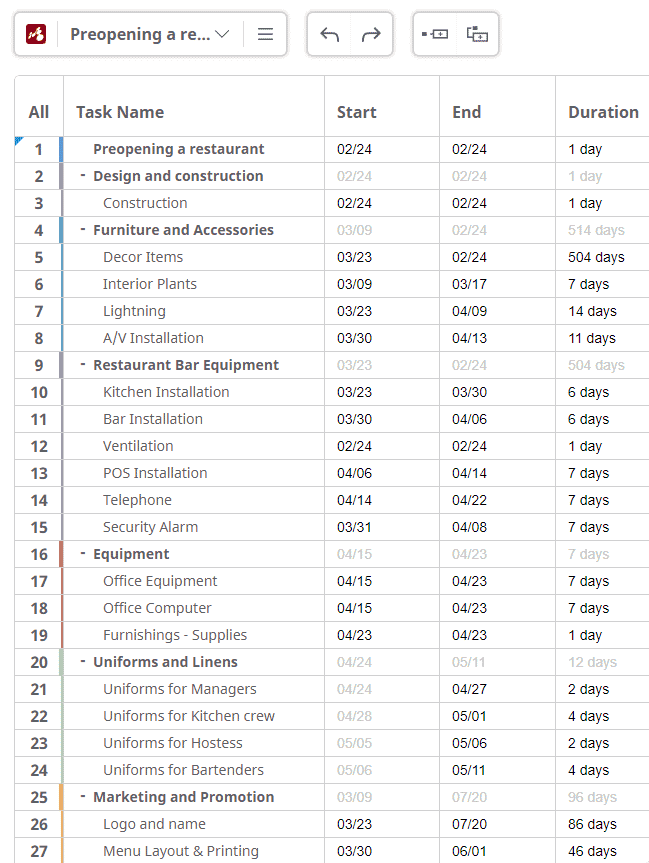Viewport: 649px width, 863px height.
Task: Click row number 1
Action: click(39, 149)
